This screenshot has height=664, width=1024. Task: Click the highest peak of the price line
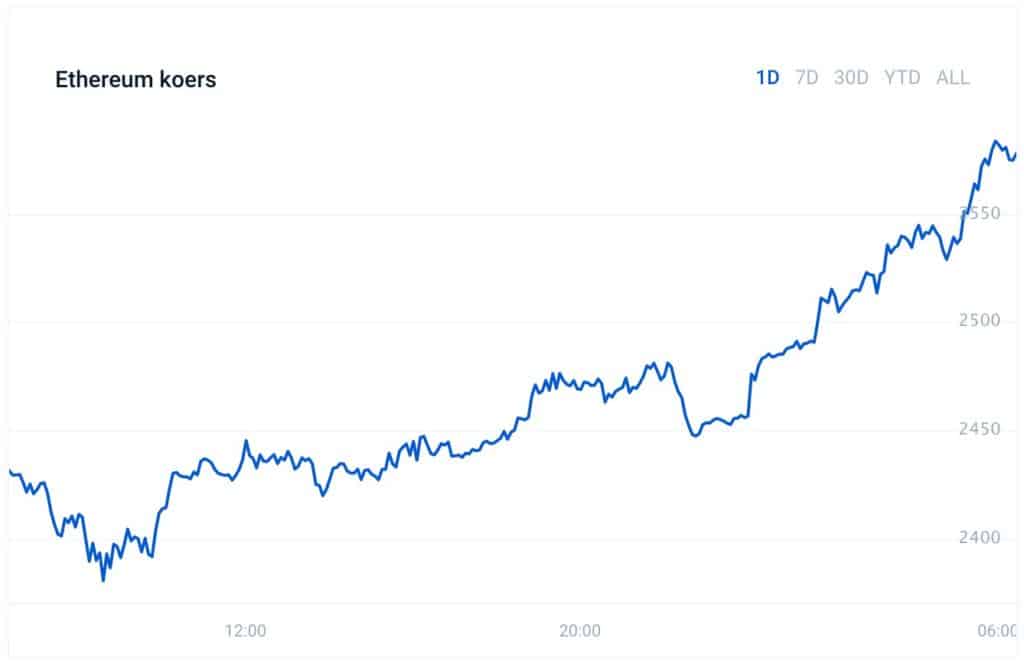(995, 141)
